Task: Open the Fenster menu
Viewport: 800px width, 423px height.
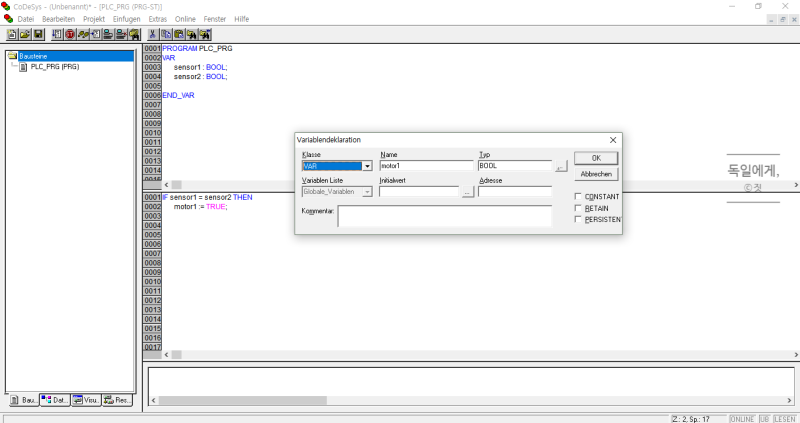Action: pyautogui.click(x=214, y=19)
